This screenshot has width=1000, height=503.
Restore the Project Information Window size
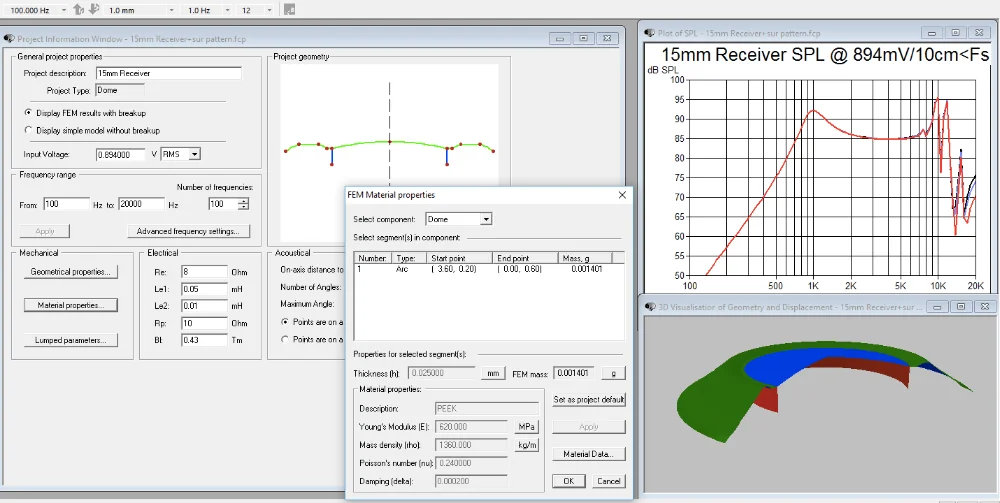584,38
